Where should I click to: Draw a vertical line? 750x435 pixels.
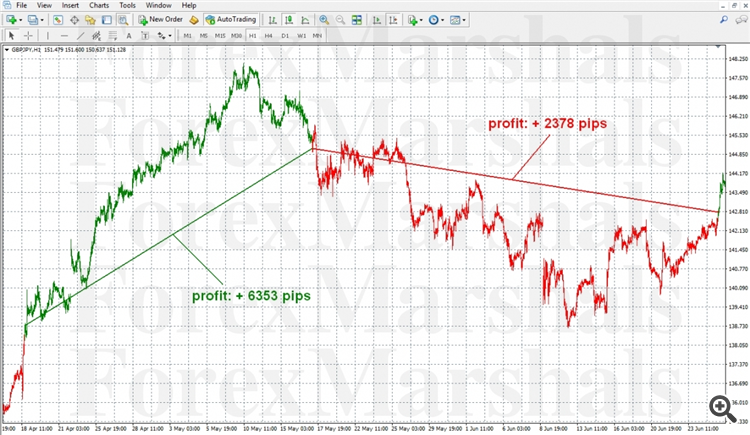pos(48,36)
